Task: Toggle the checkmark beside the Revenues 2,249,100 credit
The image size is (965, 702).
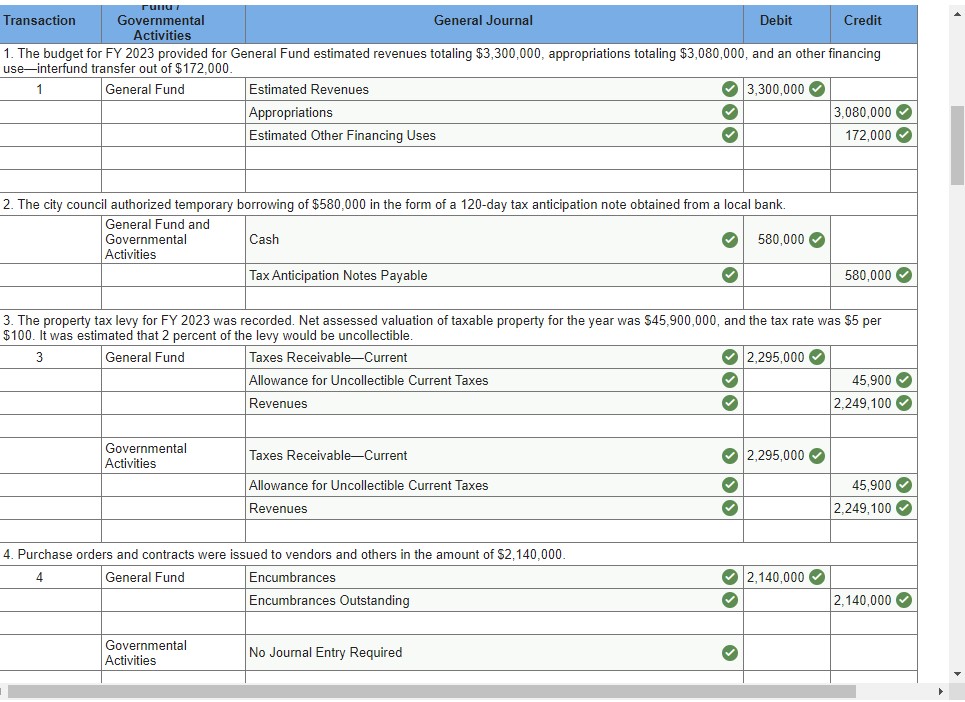Action: tap(905, 403)
